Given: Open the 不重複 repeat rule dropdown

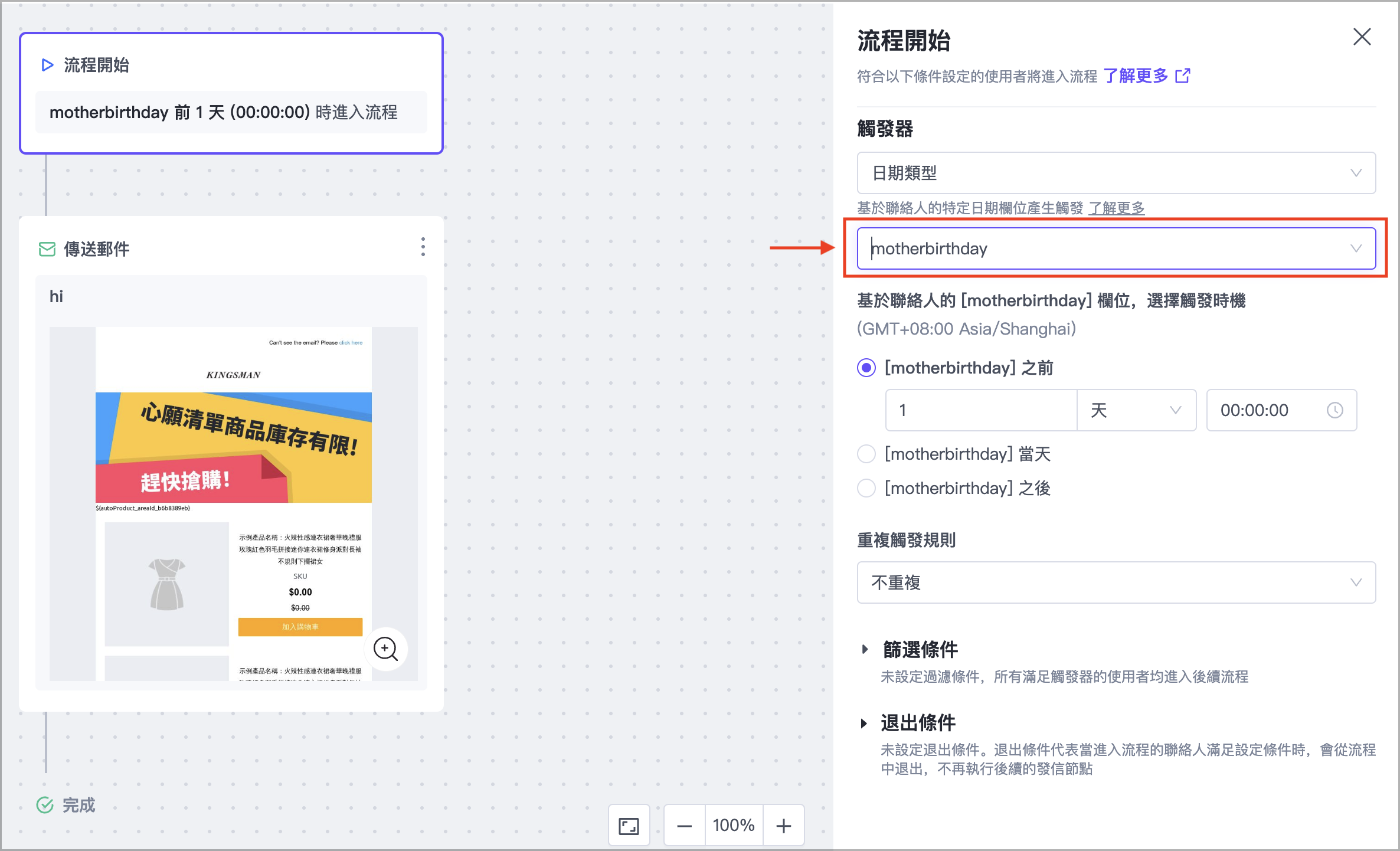Looking at the screenshot, I should 1116,582.
